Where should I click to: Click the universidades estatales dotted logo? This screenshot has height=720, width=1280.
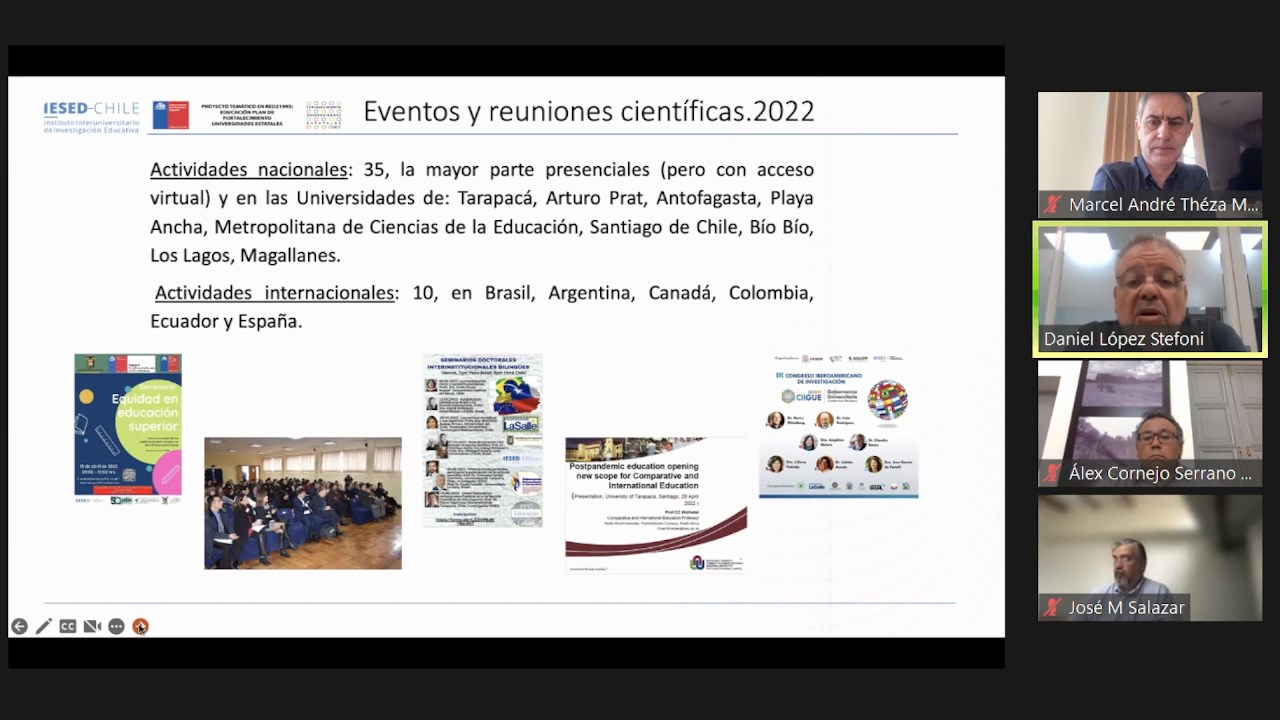(323, 115)
